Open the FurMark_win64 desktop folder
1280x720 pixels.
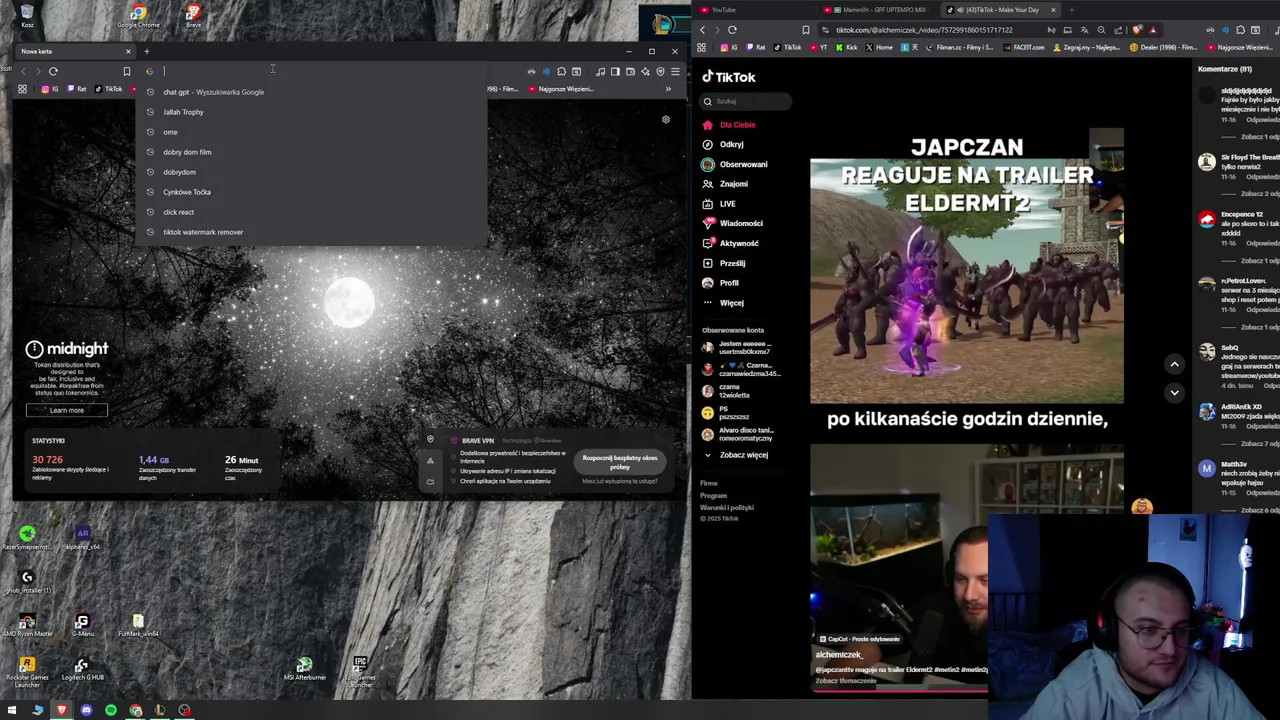[138, 626]
